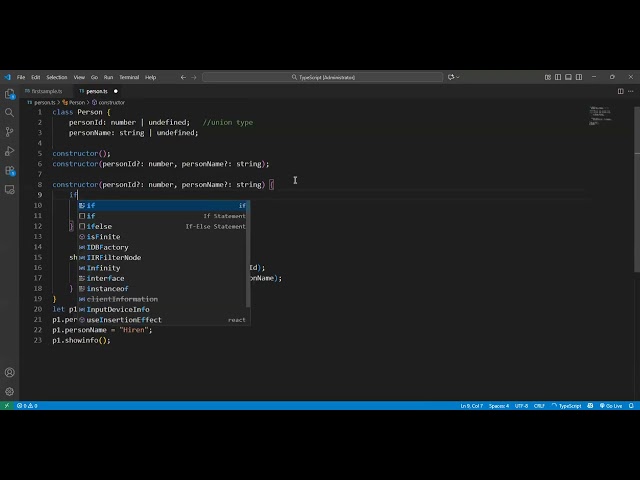Open the Terminal menu
Viewport: 640px width, 480px height.
pyautogui.click(x=129, y=77)
